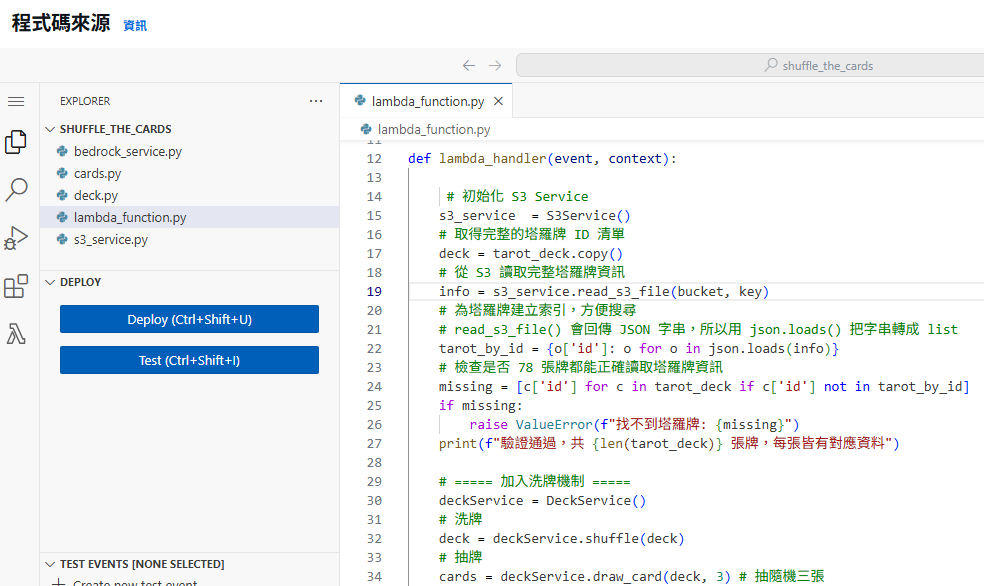Click magnifier icon in command search box

pyautogui.click(x=771, y=65)
